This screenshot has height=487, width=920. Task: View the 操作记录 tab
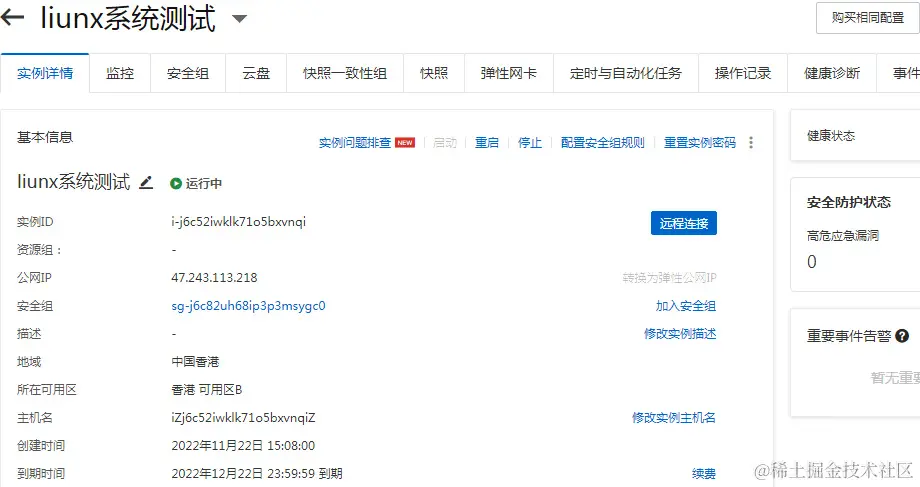[x=743, y=73]
